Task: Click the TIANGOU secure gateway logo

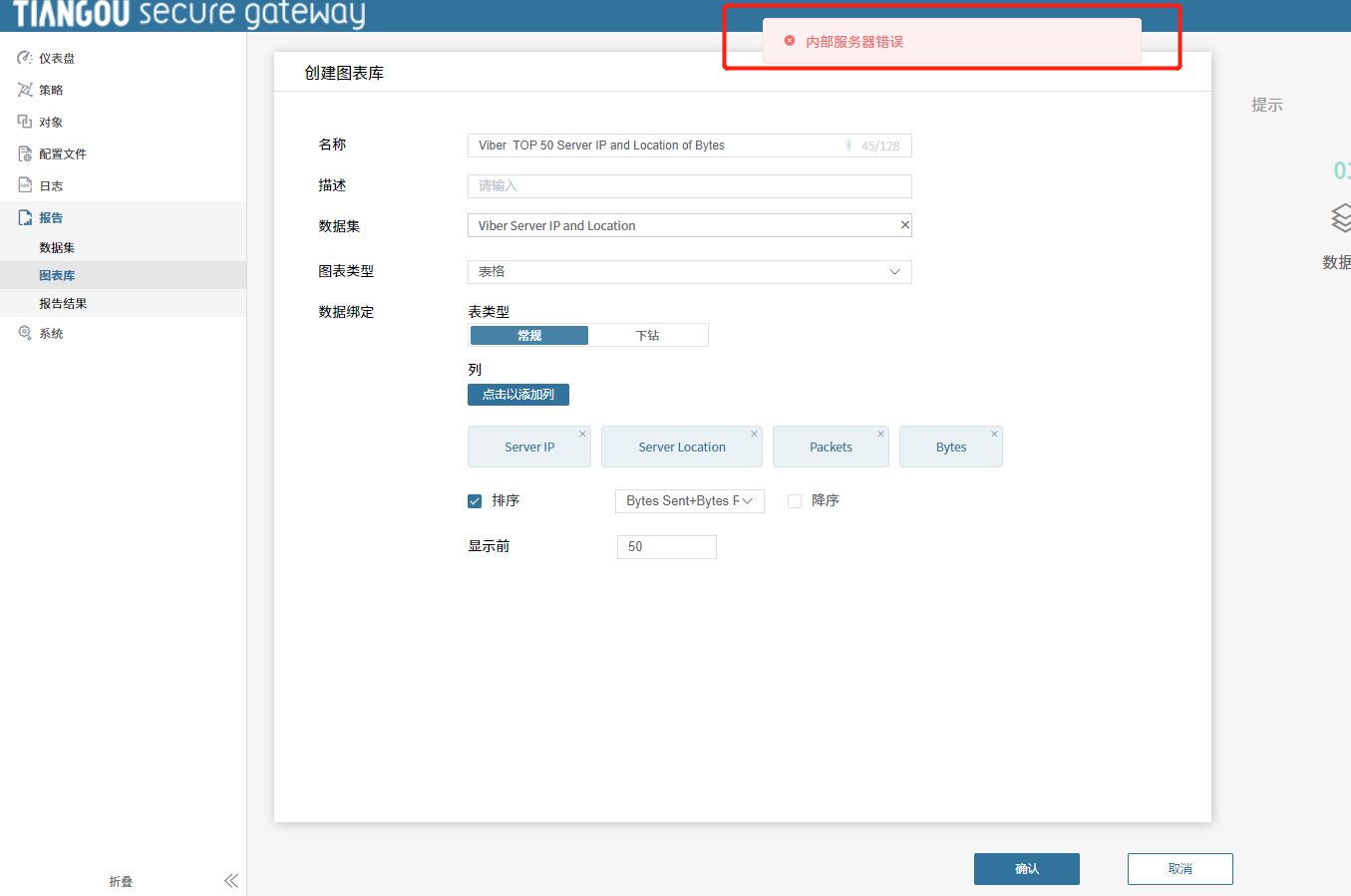Action: click(184, 15)
